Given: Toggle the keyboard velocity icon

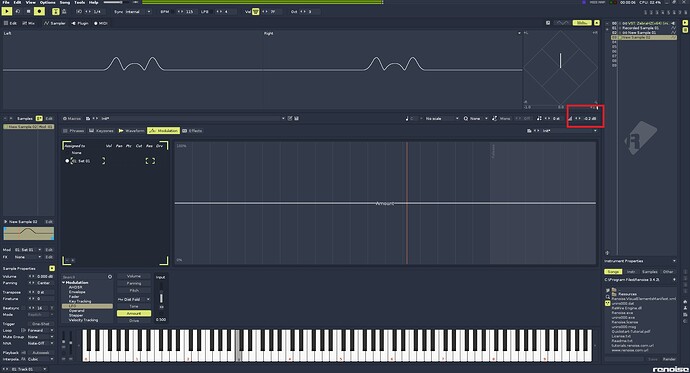Looking at the screenshot, I should 255,11.
